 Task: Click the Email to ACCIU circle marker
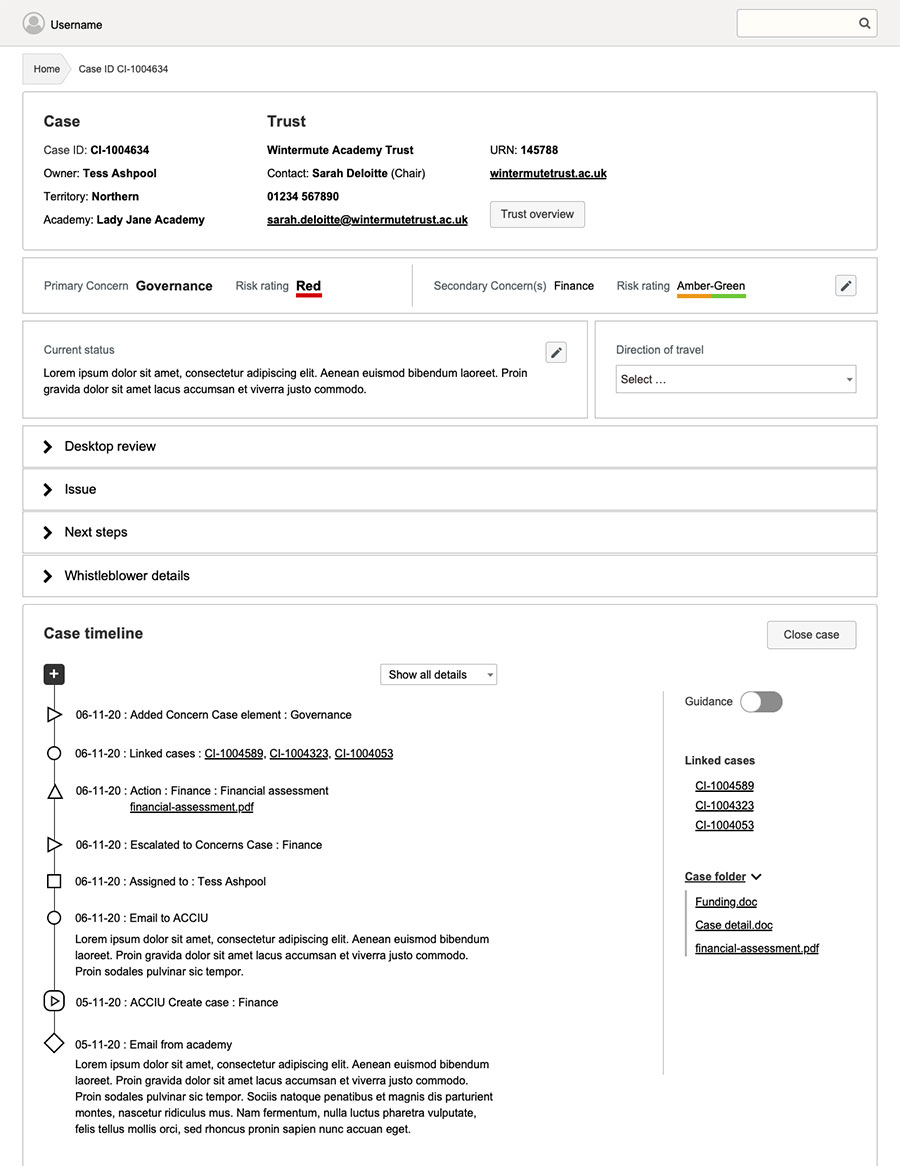pos(53,917)
